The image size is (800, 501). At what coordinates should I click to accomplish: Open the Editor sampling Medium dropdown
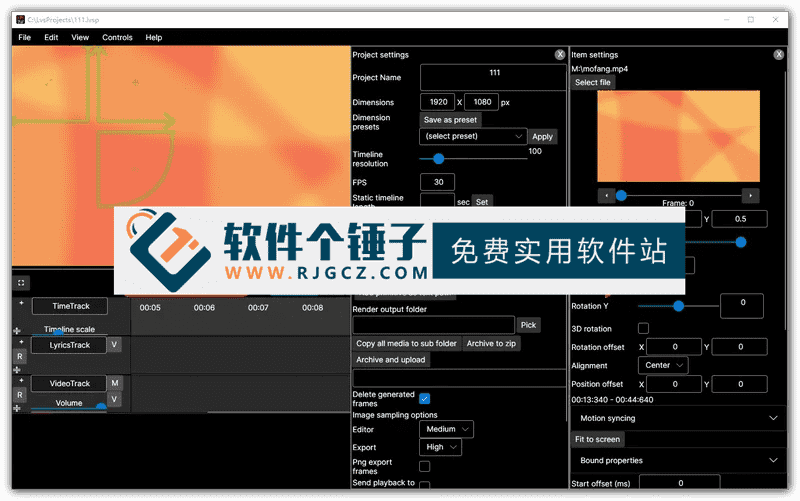(446, 429)
